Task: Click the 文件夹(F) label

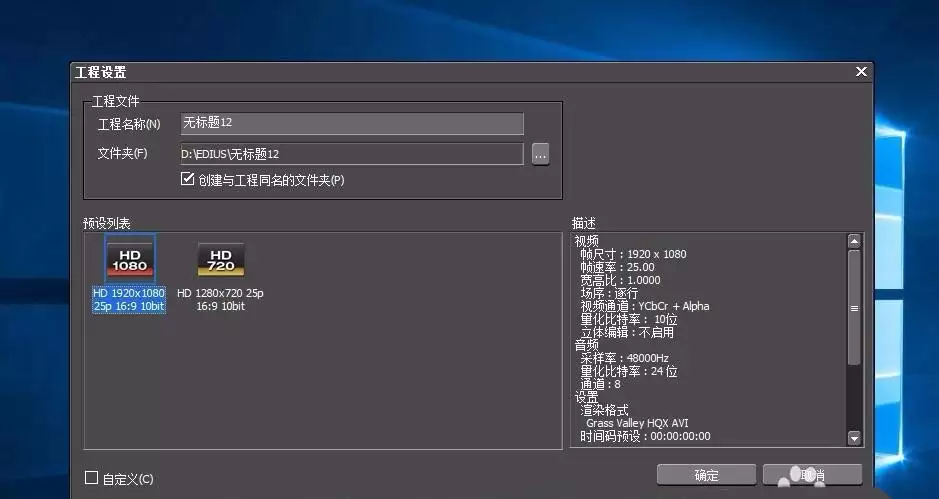Action: (x=122, y=153)
